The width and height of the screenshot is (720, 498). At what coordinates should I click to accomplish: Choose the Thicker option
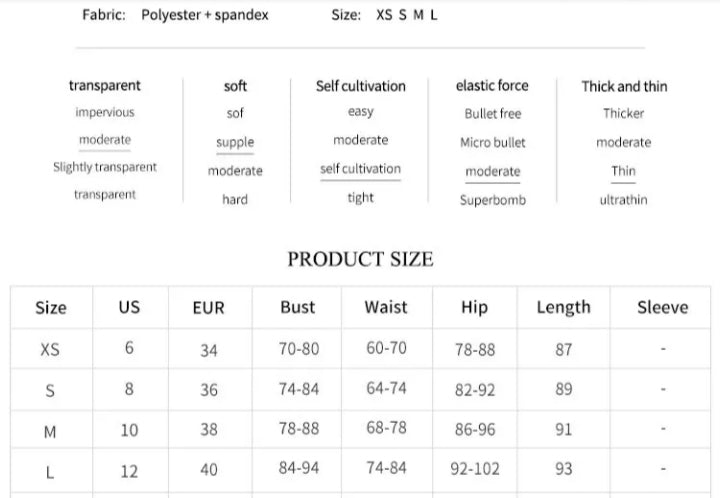(623, 113)
